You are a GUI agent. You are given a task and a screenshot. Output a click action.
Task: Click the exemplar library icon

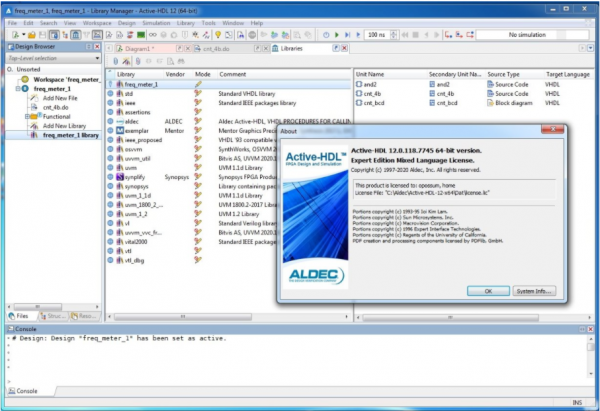pyautogui.click(x=119, y=131)
